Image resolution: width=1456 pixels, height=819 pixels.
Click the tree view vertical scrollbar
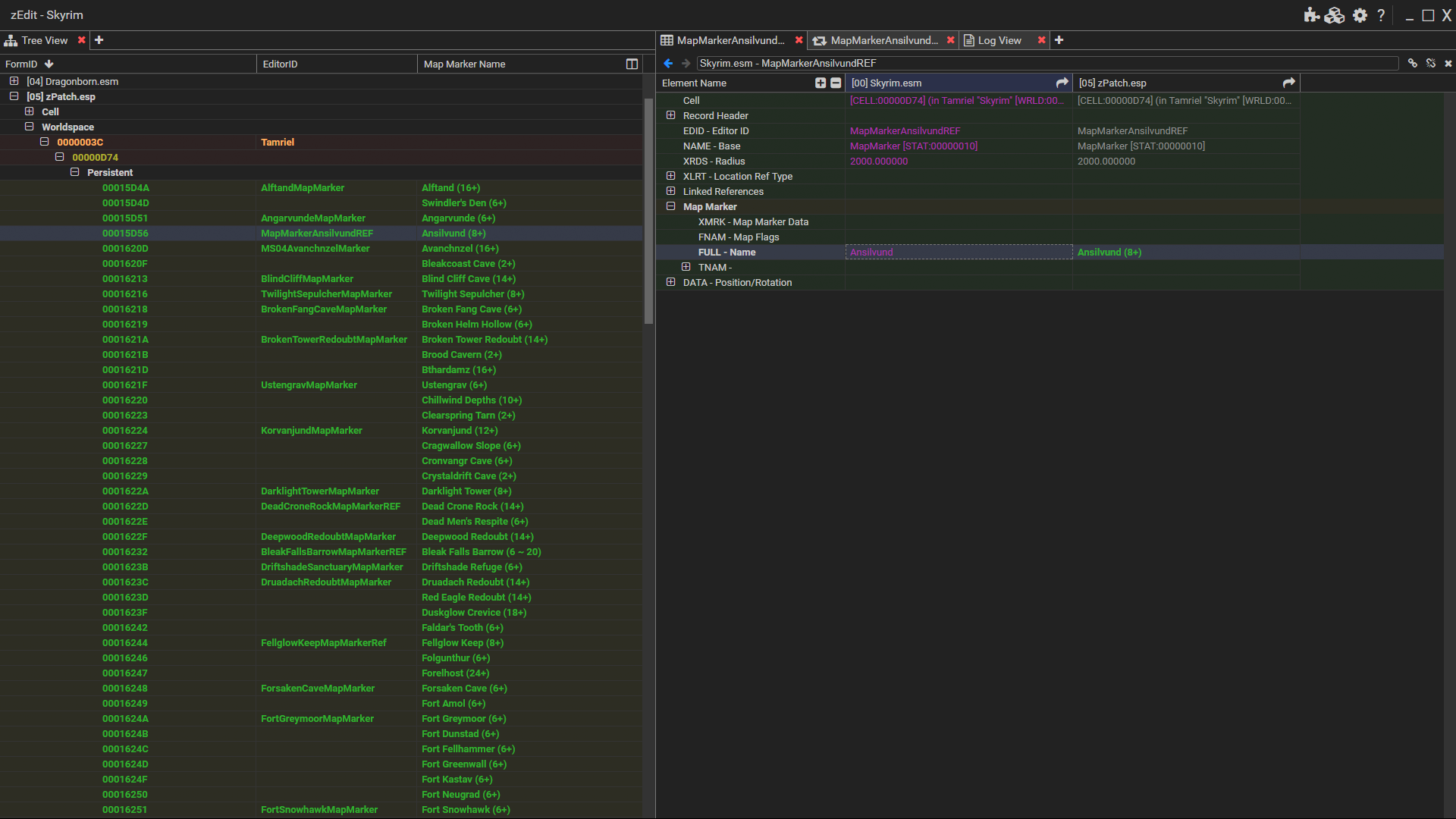click(x=648, y=212)
